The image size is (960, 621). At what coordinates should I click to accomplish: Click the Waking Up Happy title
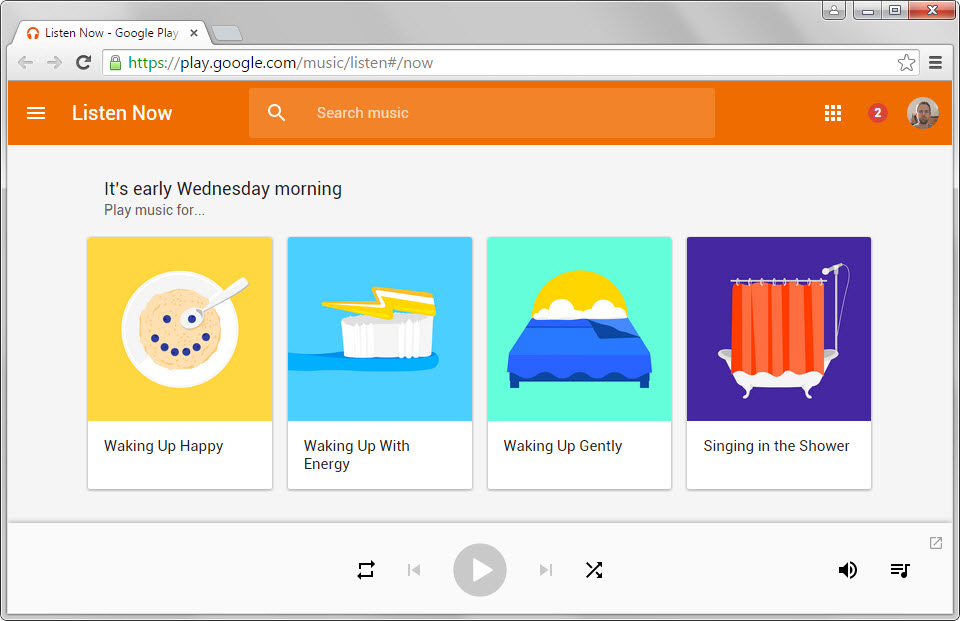click(x=163, y=446)
